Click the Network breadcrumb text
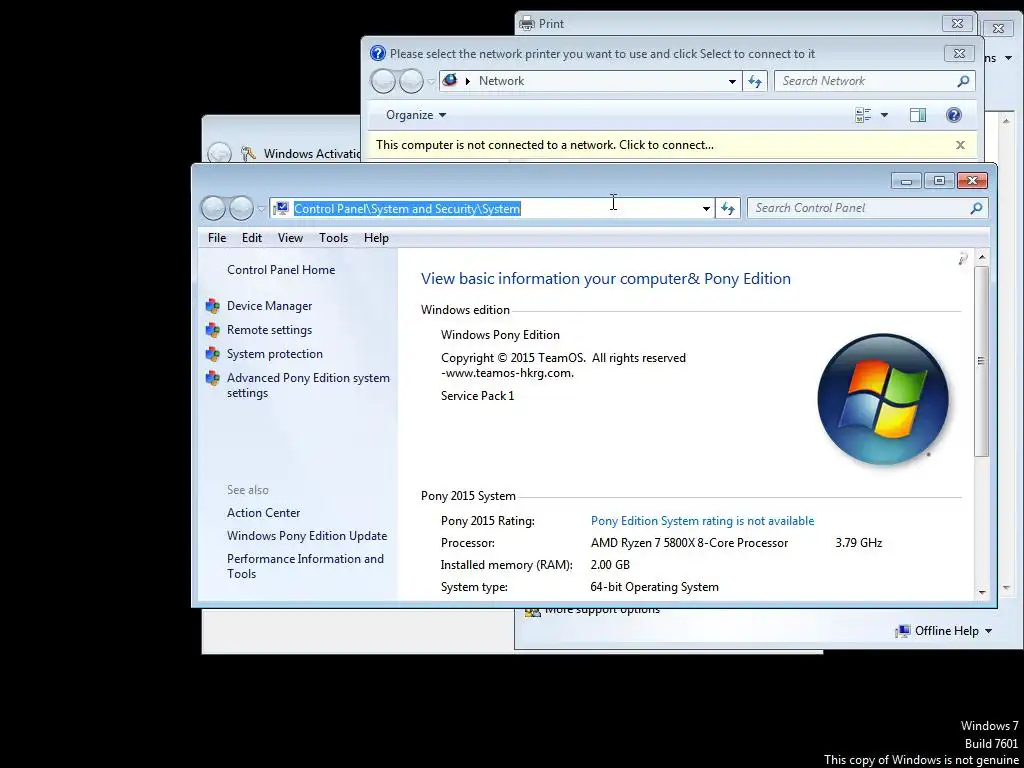The image size is (1024, 768). pyautogui.click(x=501, y=81)
